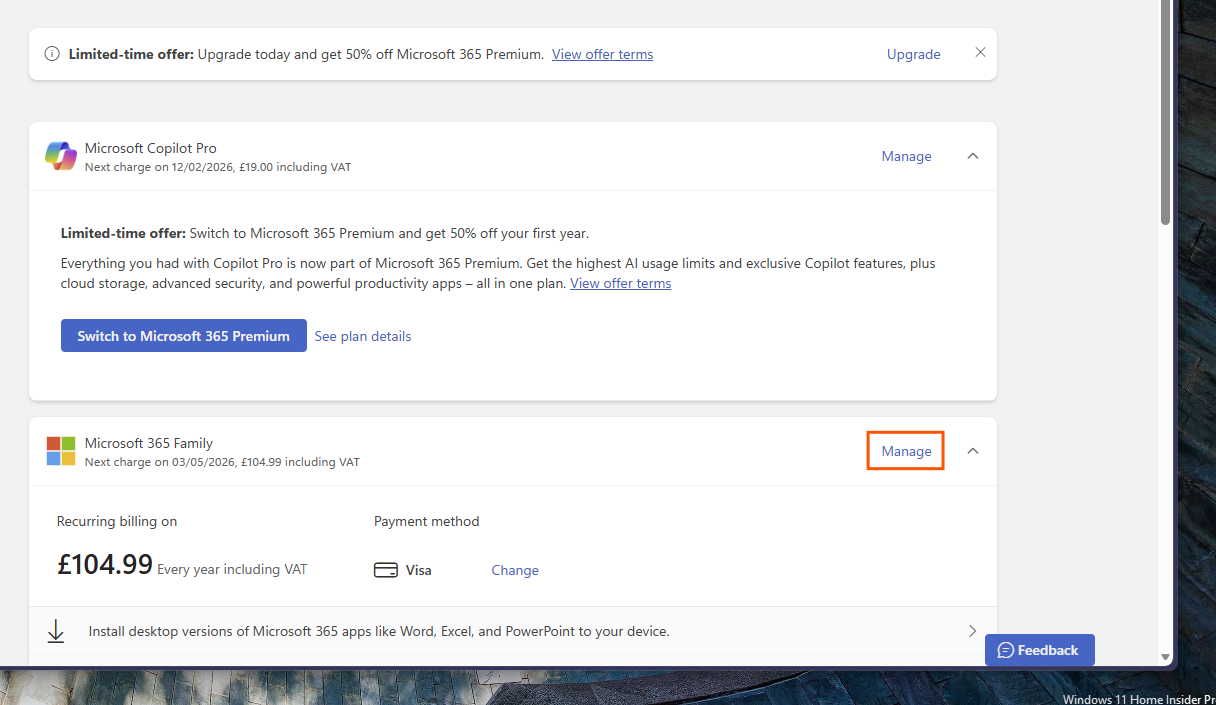Click the info icon in offer banner

[x=52, y=54]
